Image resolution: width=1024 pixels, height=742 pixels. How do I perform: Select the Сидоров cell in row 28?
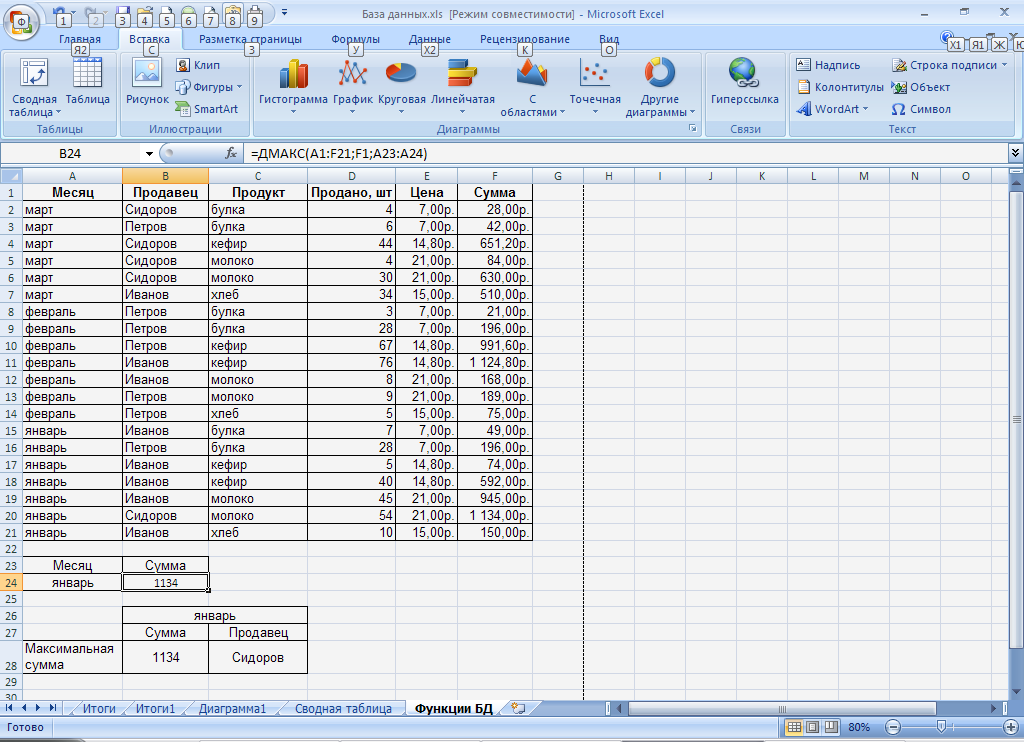pos(258,657)
